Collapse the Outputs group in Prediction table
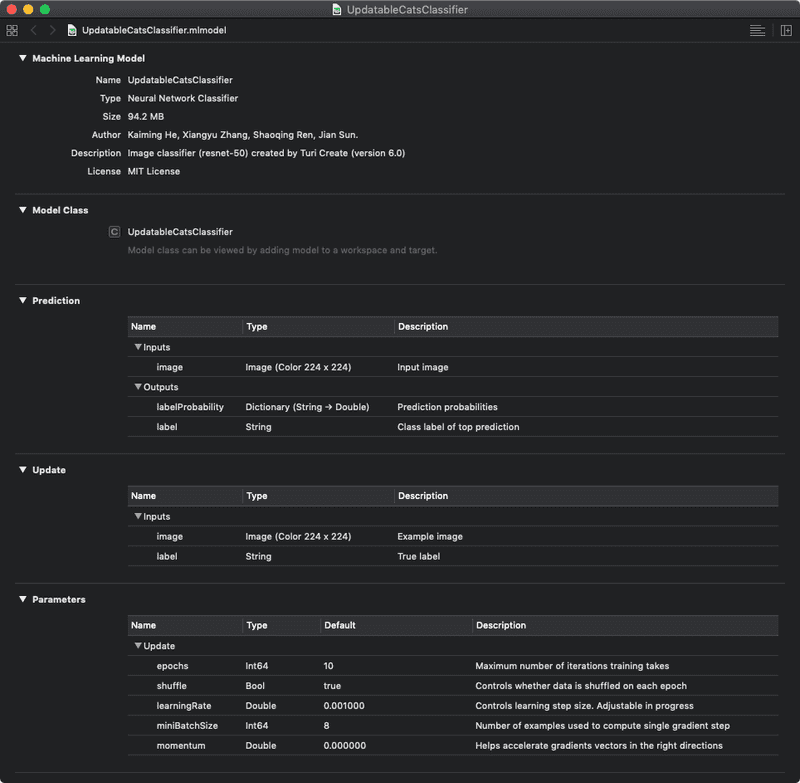 tap(138, 387)
